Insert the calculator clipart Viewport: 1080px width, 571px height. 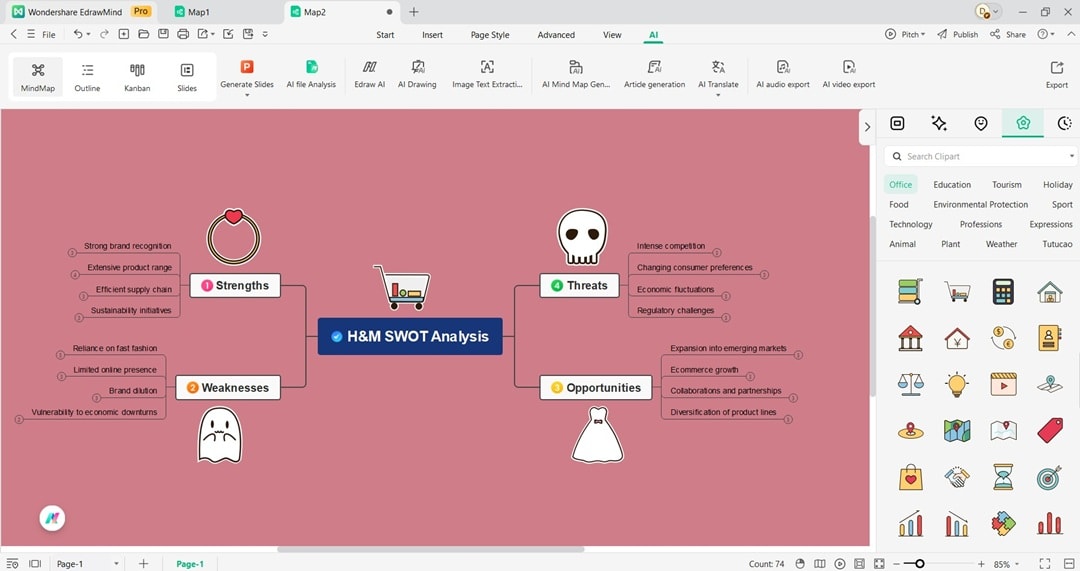(1003, 292)
